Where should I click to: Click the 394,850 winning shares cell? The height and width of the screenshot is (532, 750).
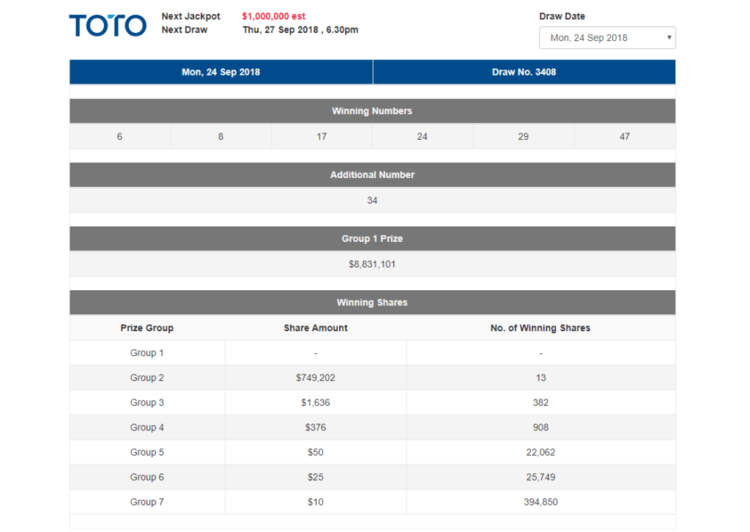pos(541,502)
